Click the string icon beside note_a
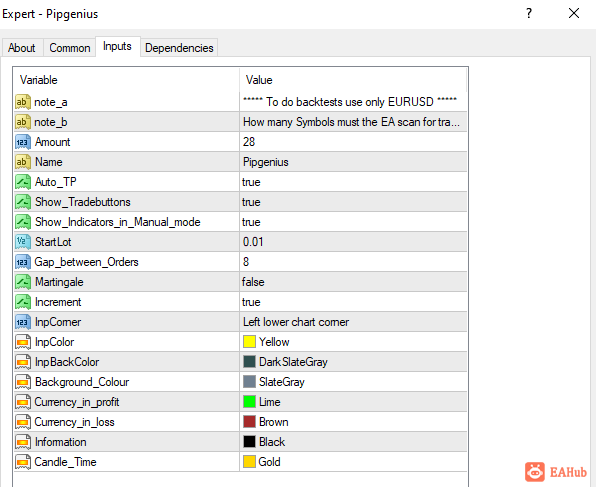Screen dimensions: 596x487 coord(23,102)
